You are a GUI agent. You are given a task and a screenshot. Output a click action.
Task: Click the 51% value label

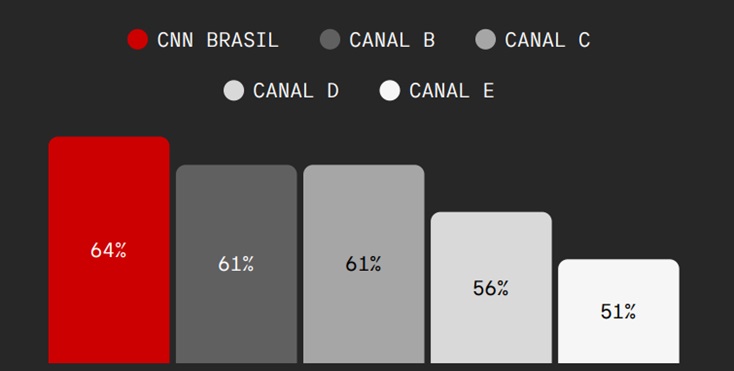point(618,312)
